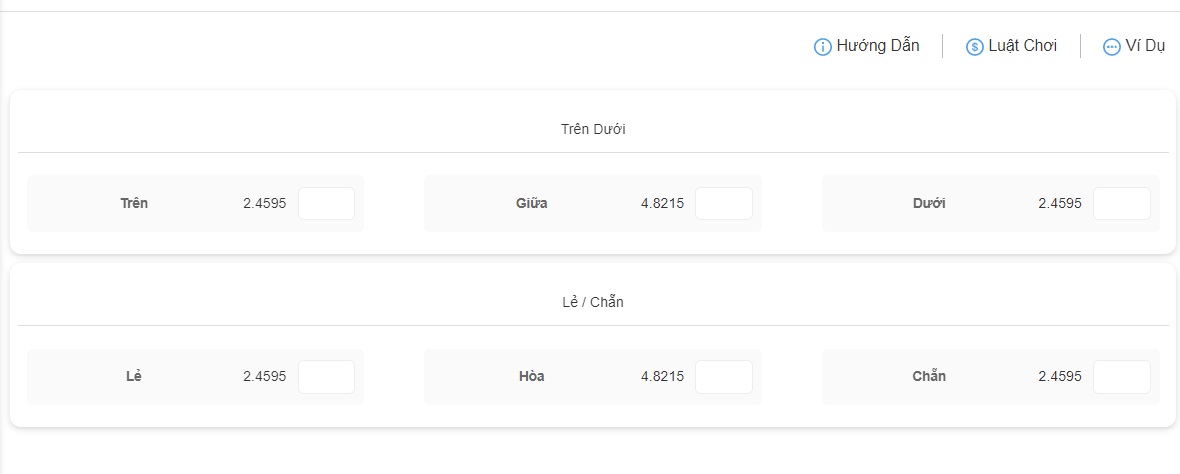The image size is (1180, 474).
Task: Focus the bet amount field for Hòa
Action: pyautogui.click(x=724, y=376)
